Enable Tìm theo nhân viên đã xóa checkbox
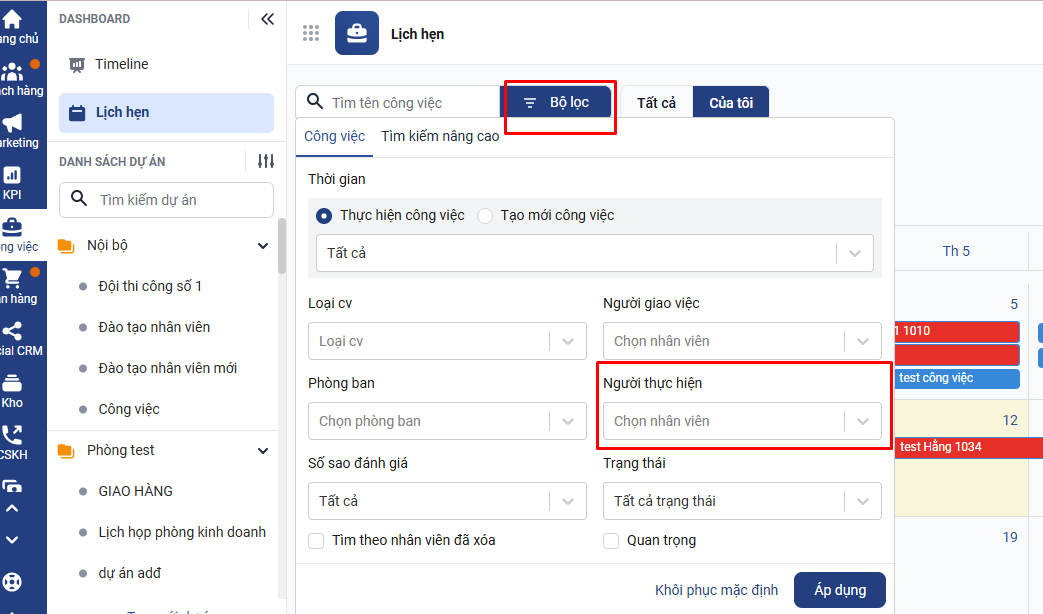Screen dimensions: 1043x614 (316, 541)
